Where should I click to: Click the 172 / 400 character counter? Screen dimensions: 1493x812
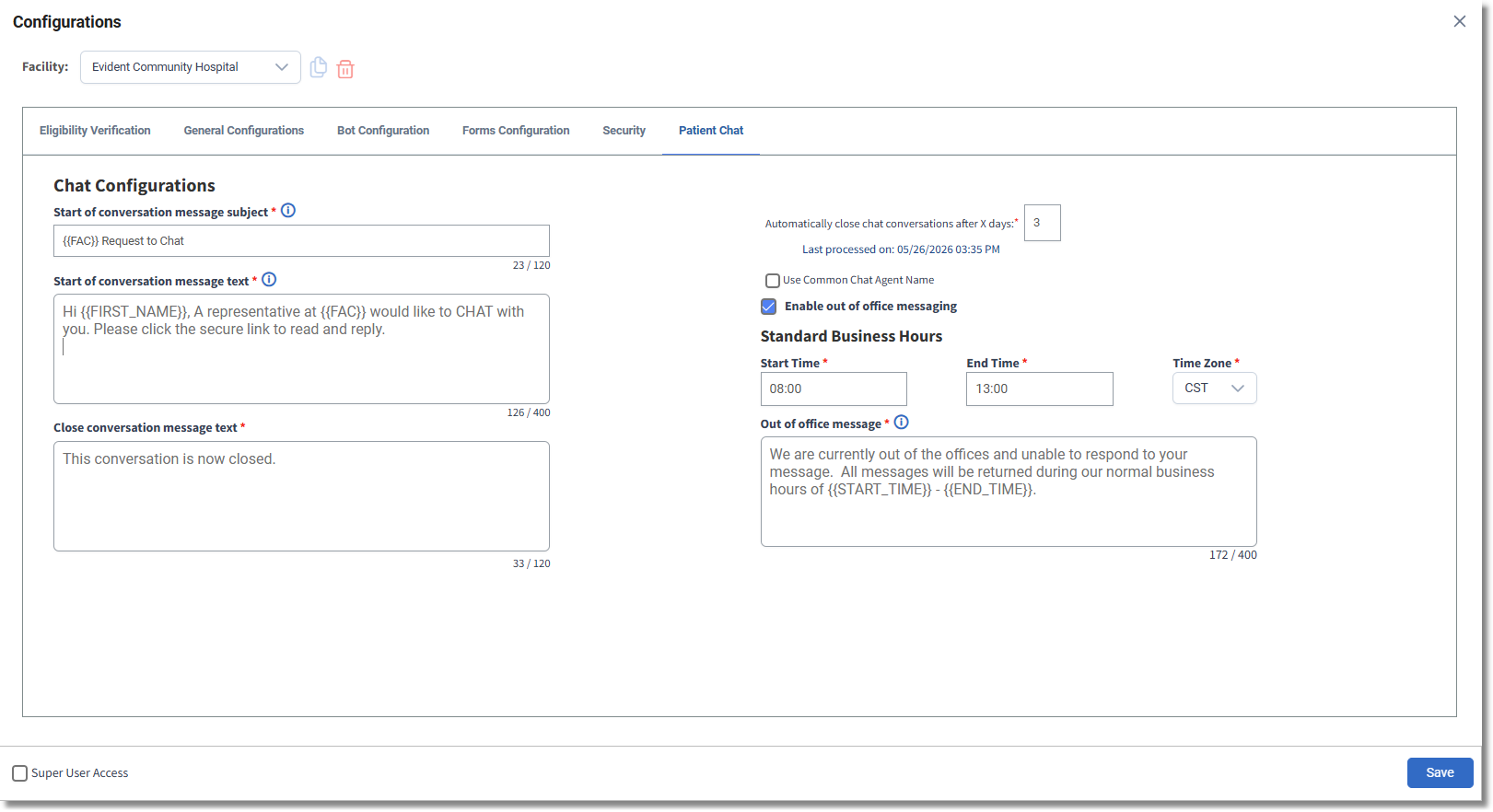point(1233,555)
